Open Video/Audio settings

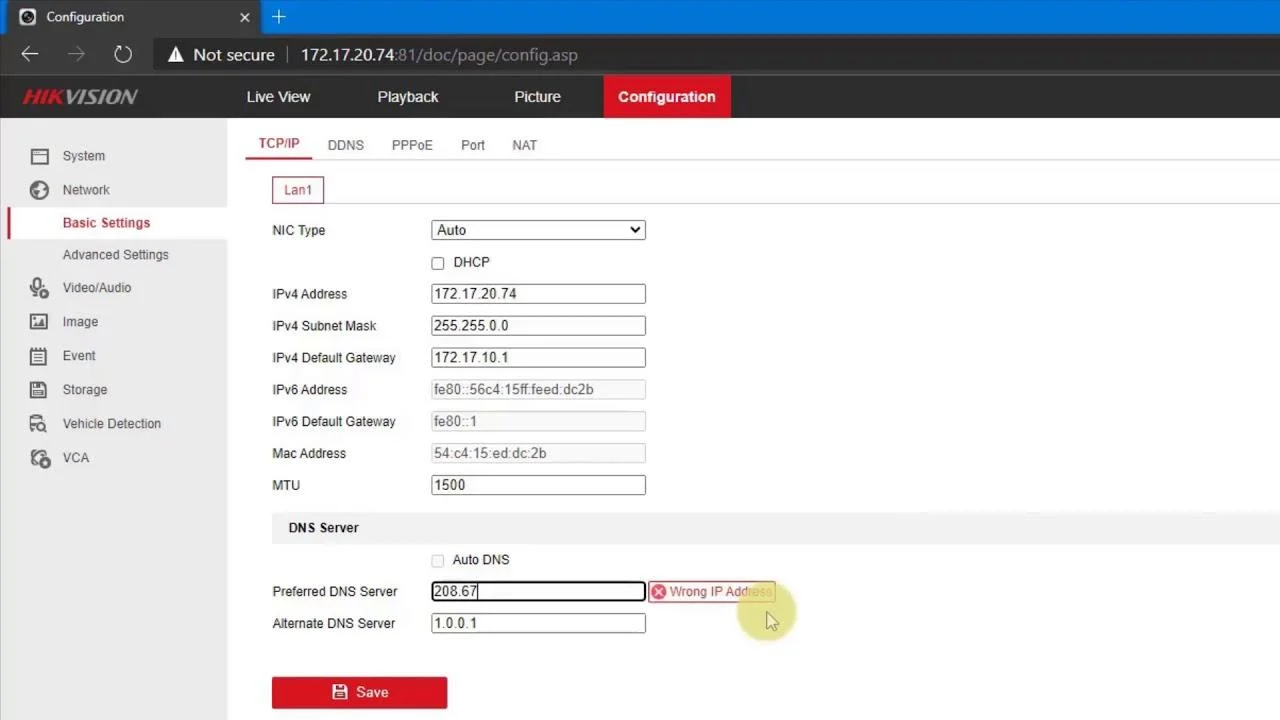coord(97,288)
